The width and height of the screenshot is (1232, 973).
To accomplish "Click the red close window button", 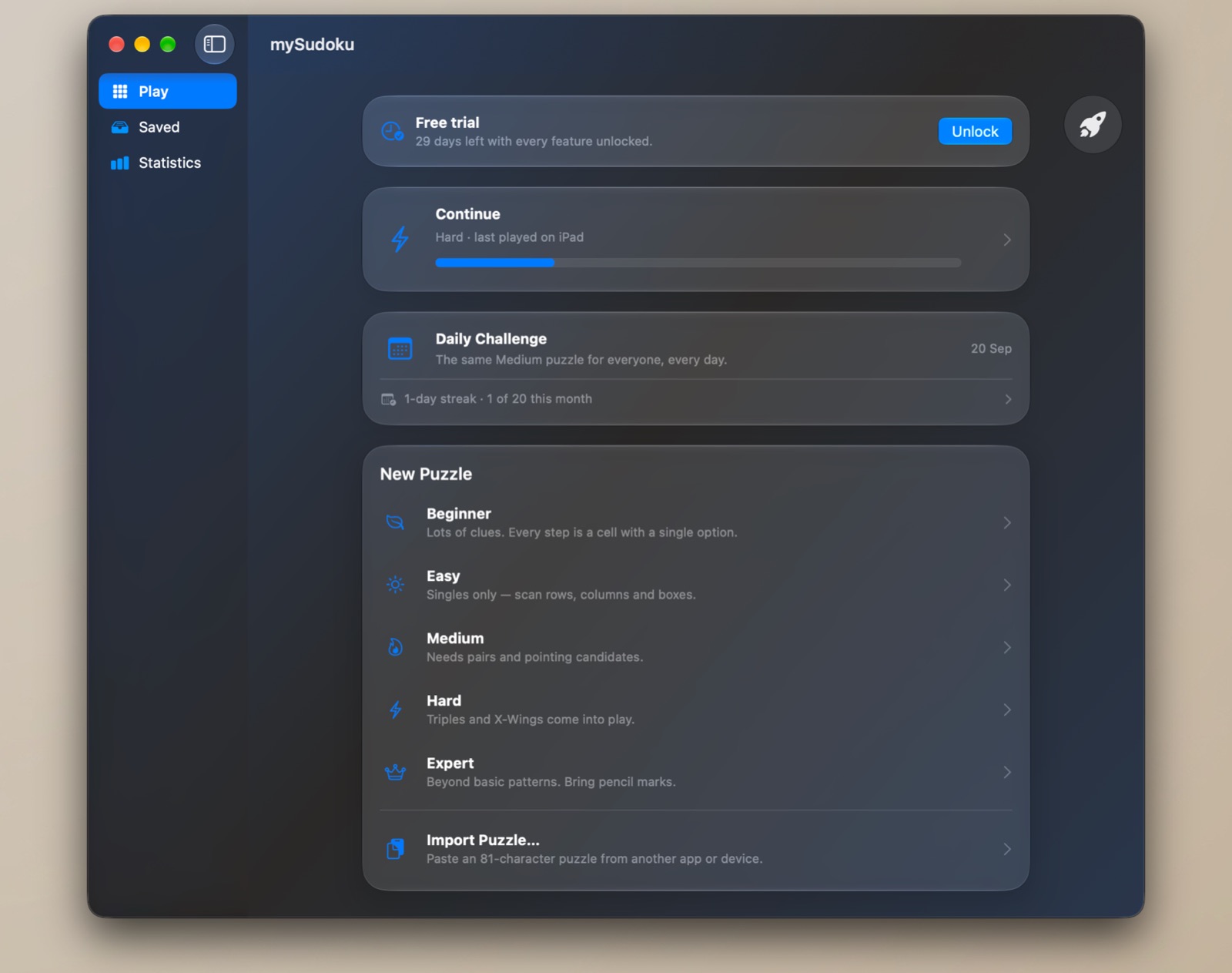I will point(117,45).
